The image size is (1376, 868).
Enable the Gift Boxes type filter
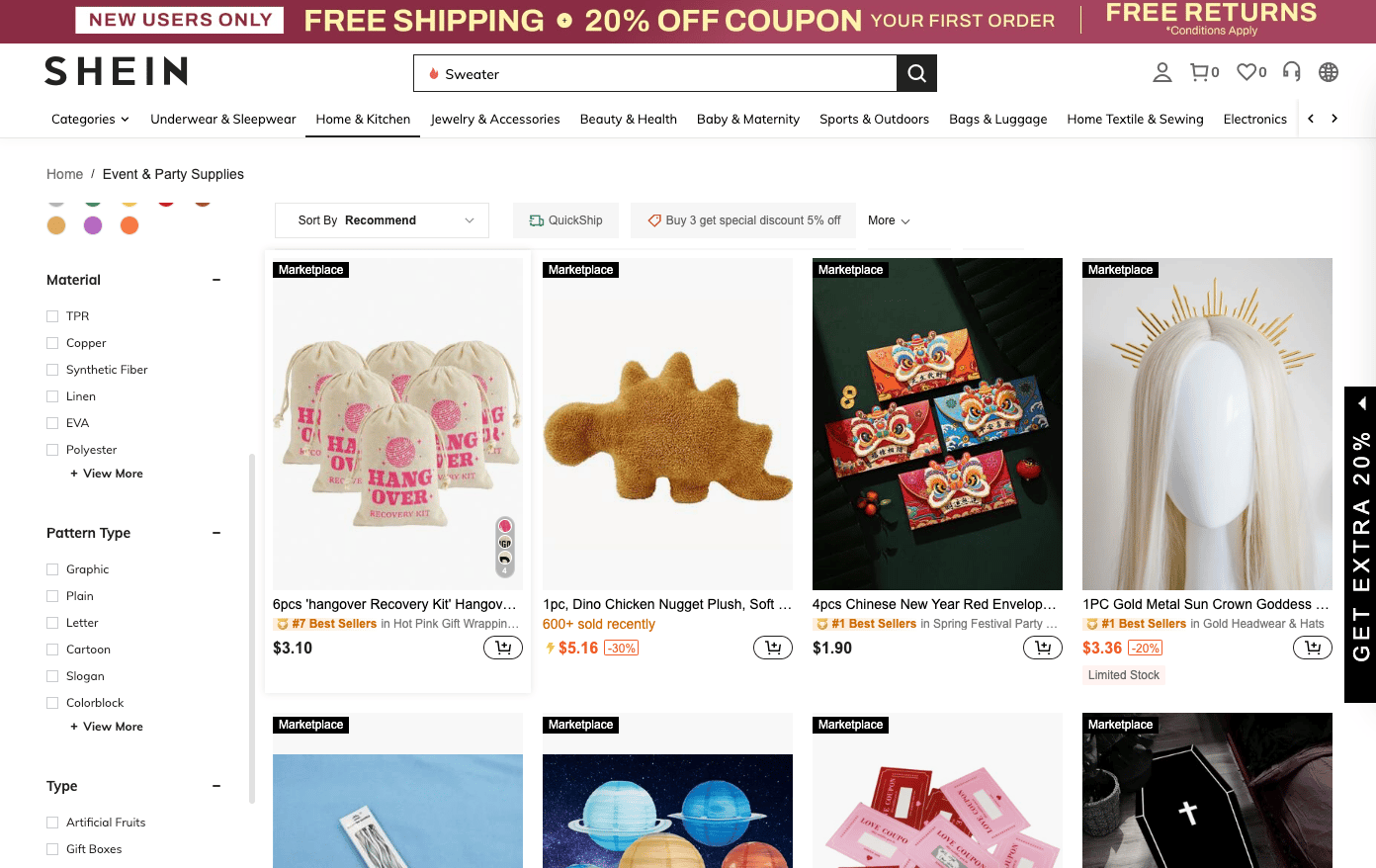point(52,849)
